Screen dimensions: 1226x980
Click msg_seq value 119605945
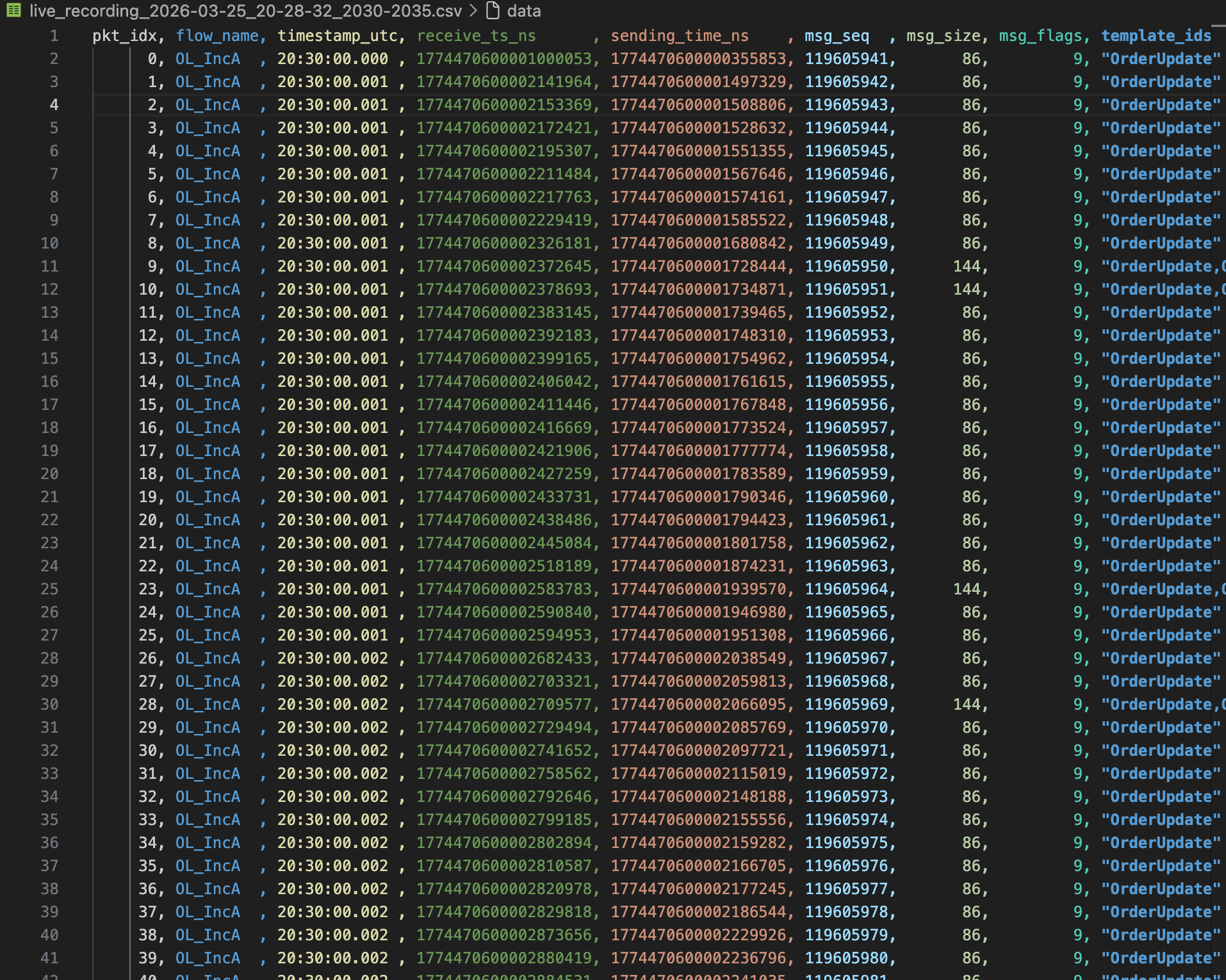pos(847,151)
